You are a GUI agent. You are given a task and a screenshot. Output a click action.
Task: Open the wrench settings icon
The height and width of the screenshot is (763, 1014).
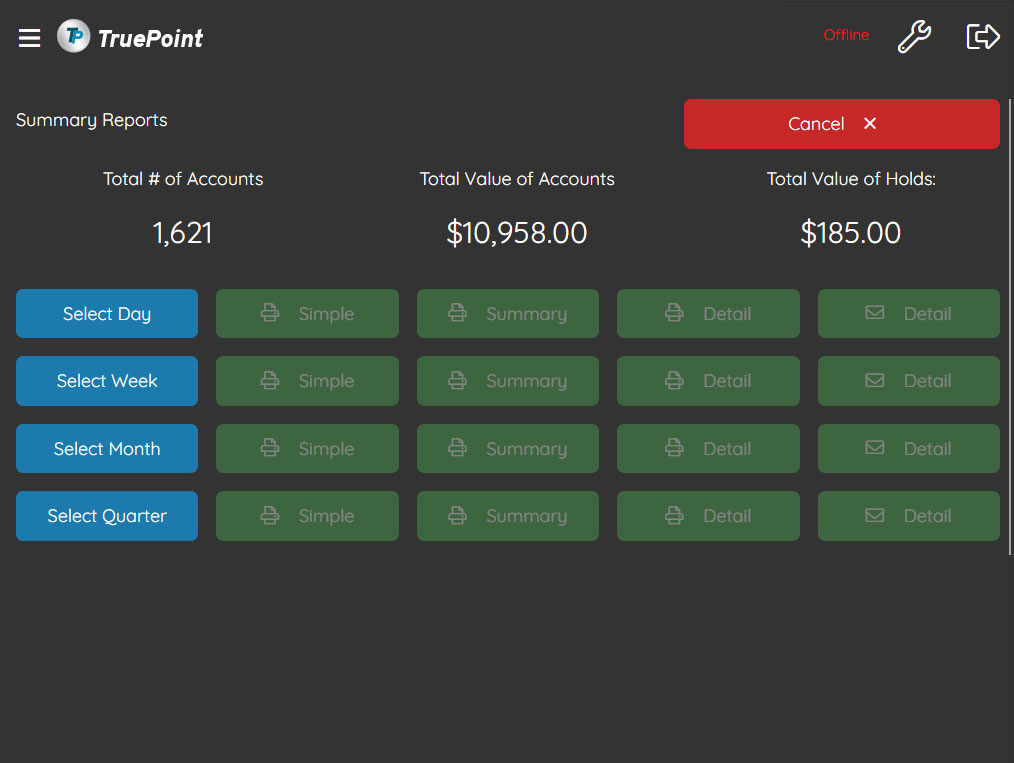pos(914,37)
